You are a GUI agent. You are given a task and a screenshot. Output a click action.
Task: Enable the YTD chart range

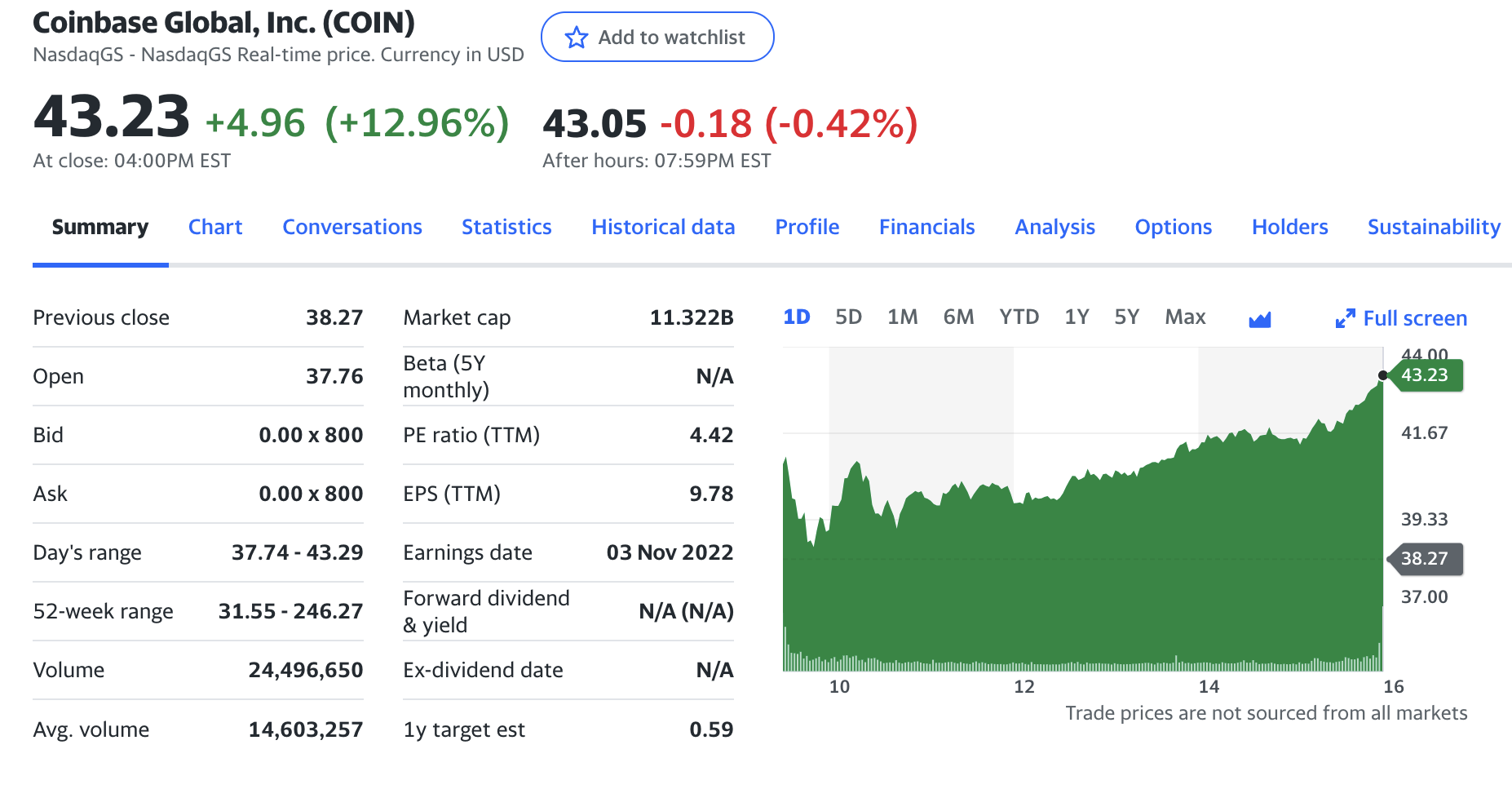point(1019,317)
